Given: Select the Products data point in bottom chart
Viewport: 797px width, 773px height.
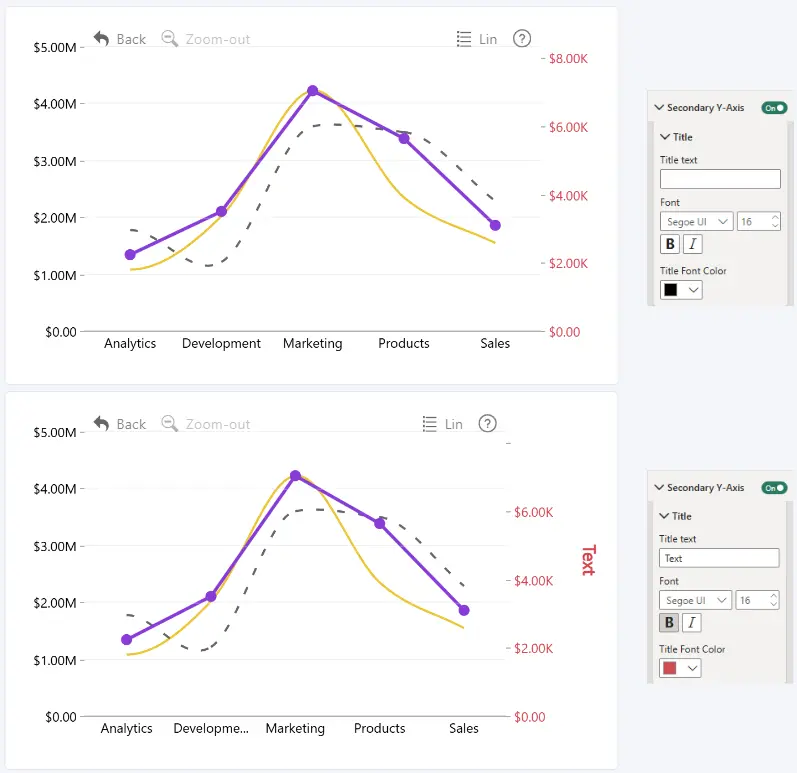Looking at the screenshot, I should click(x=380, y=523).
